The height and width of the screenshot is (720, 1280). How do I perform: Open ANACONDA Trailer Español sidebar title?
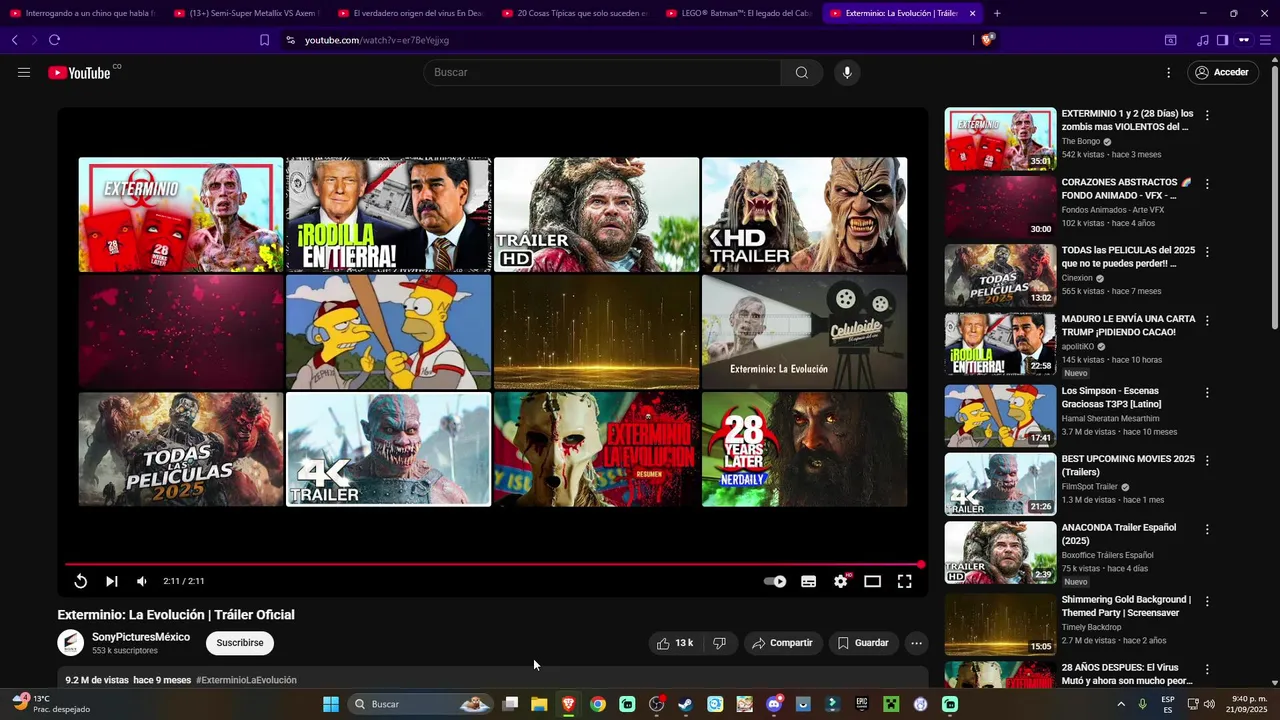click(x=1118, y=534)
